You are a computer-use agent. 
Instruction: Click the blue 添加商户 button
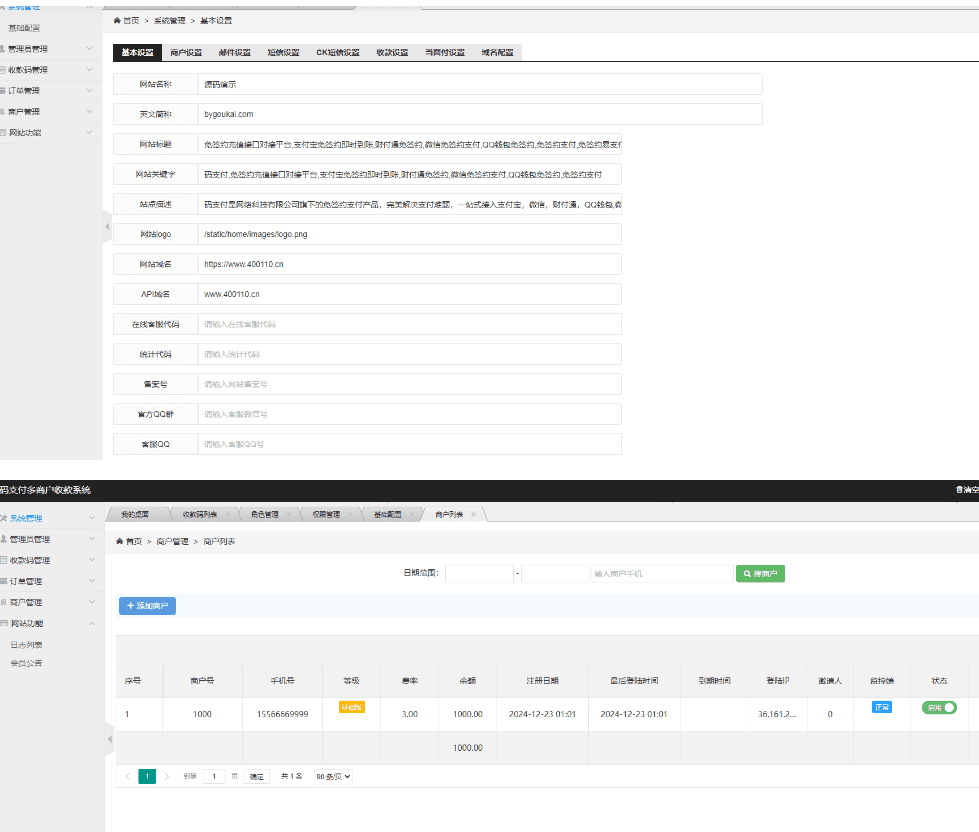point(147,606)
